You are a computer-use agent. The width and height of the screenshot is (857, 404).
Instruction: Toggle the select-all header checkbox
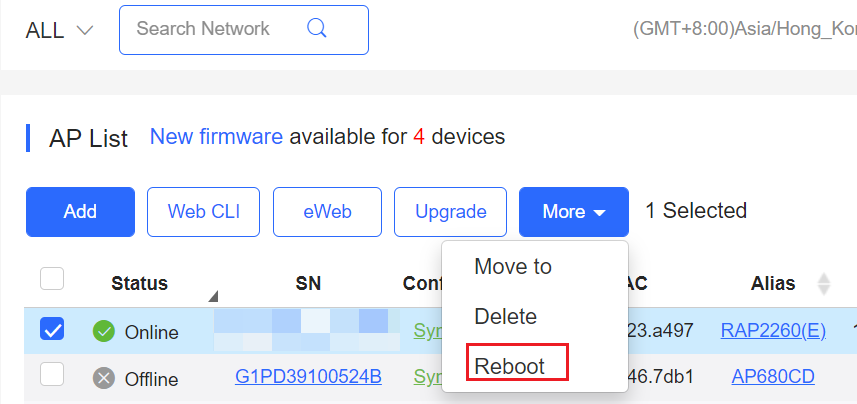(52, 279)
